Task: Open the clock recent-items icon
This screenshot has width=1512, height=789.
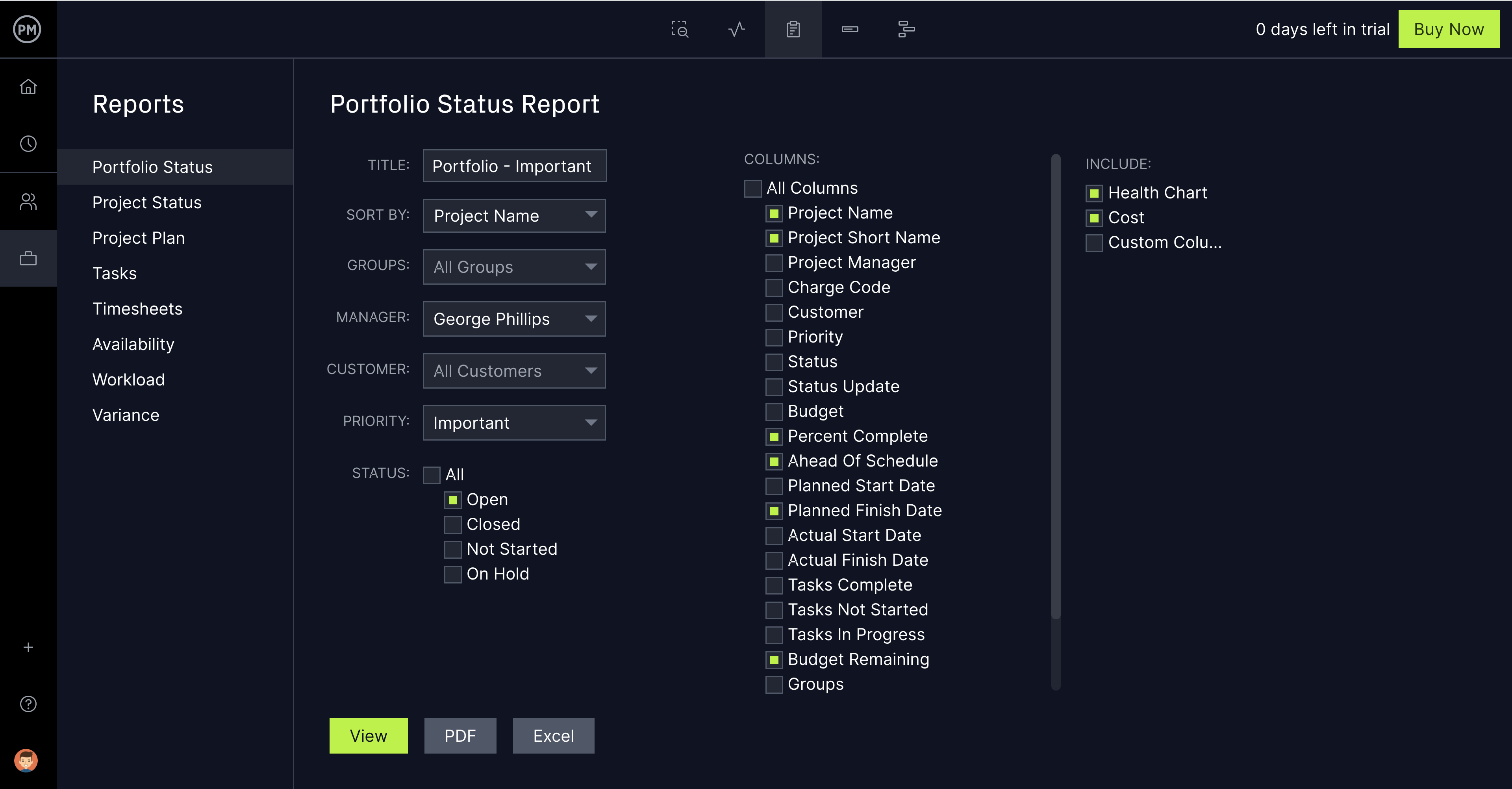Action: 28,144
